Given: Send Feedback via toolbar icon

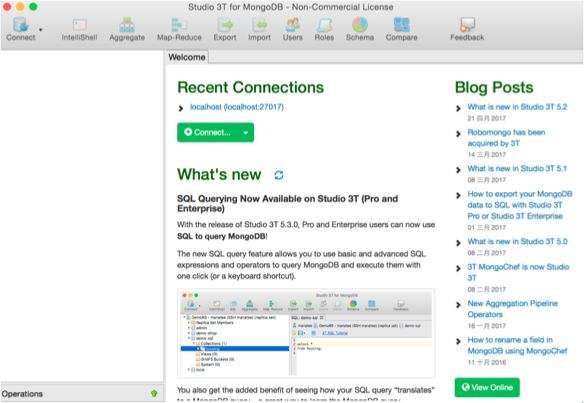Looking at the screenshot, I should coord(467,29).
